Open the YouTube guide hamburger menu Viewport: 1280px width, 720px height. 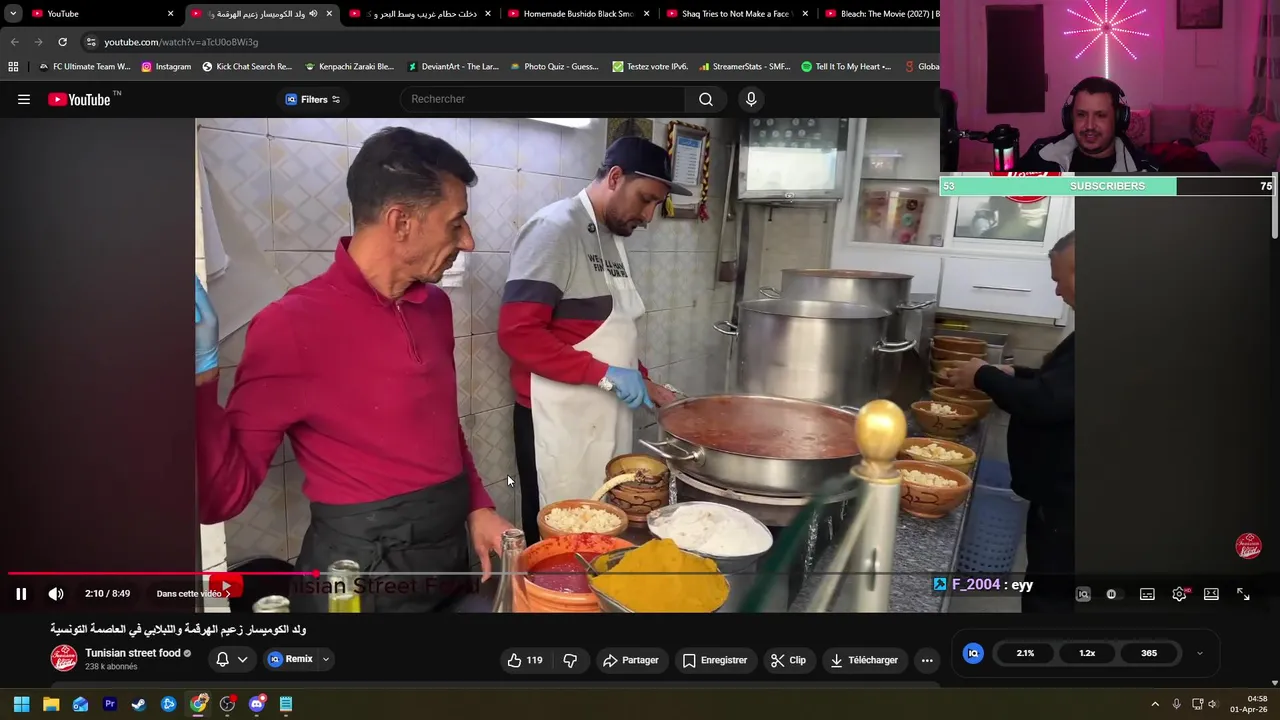(x=24, y=99)
